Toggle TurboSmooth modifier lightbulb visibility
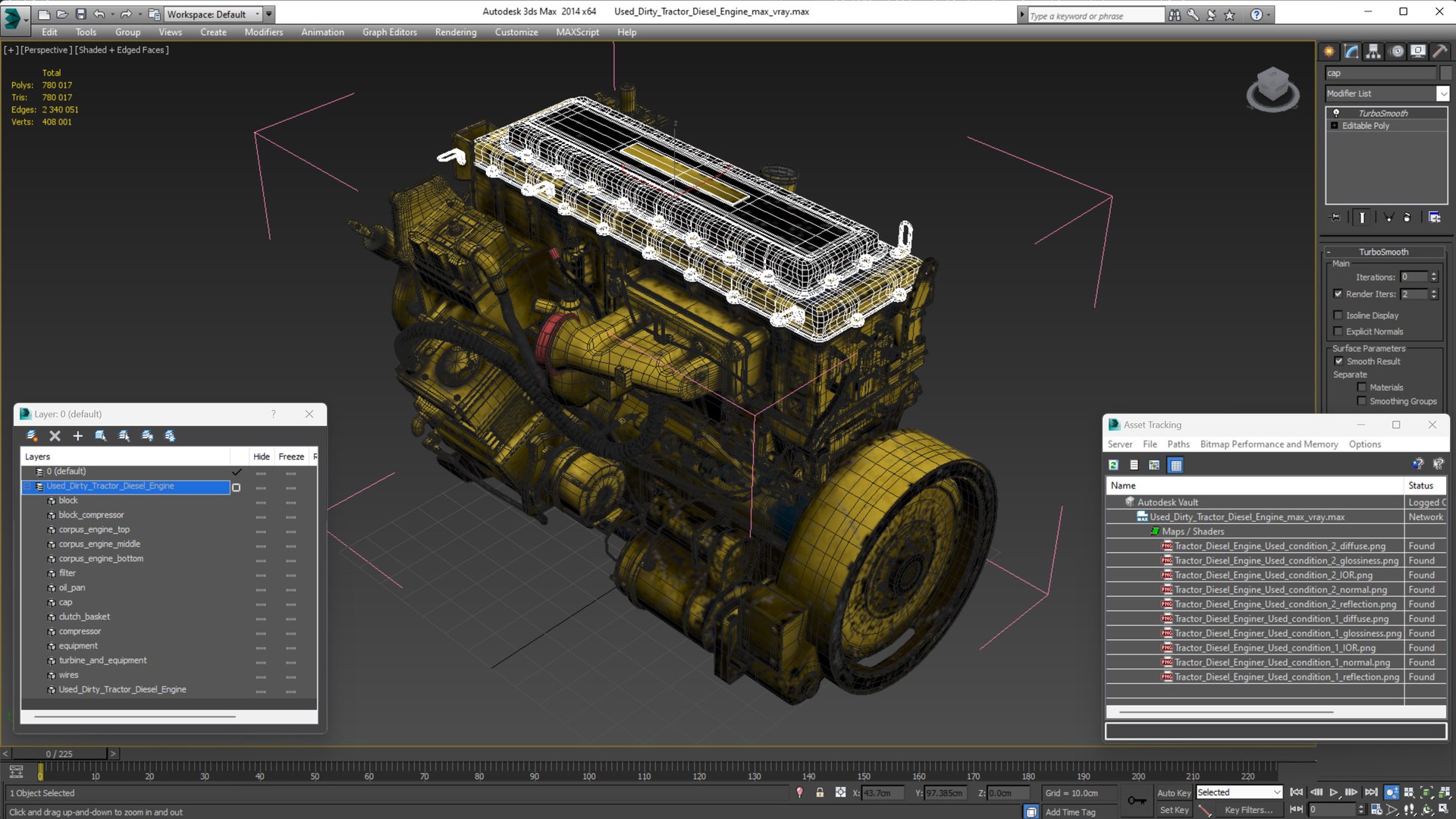Viewport: 1456px width, 819px height. [1336, 113]
